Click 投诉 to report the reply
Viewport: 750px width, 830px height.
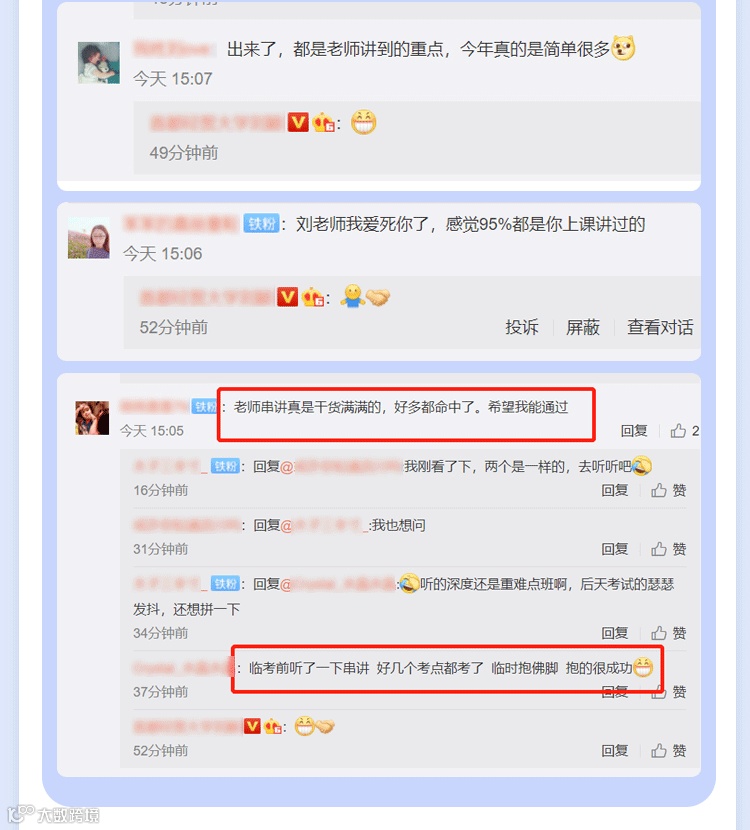point(522,327)
